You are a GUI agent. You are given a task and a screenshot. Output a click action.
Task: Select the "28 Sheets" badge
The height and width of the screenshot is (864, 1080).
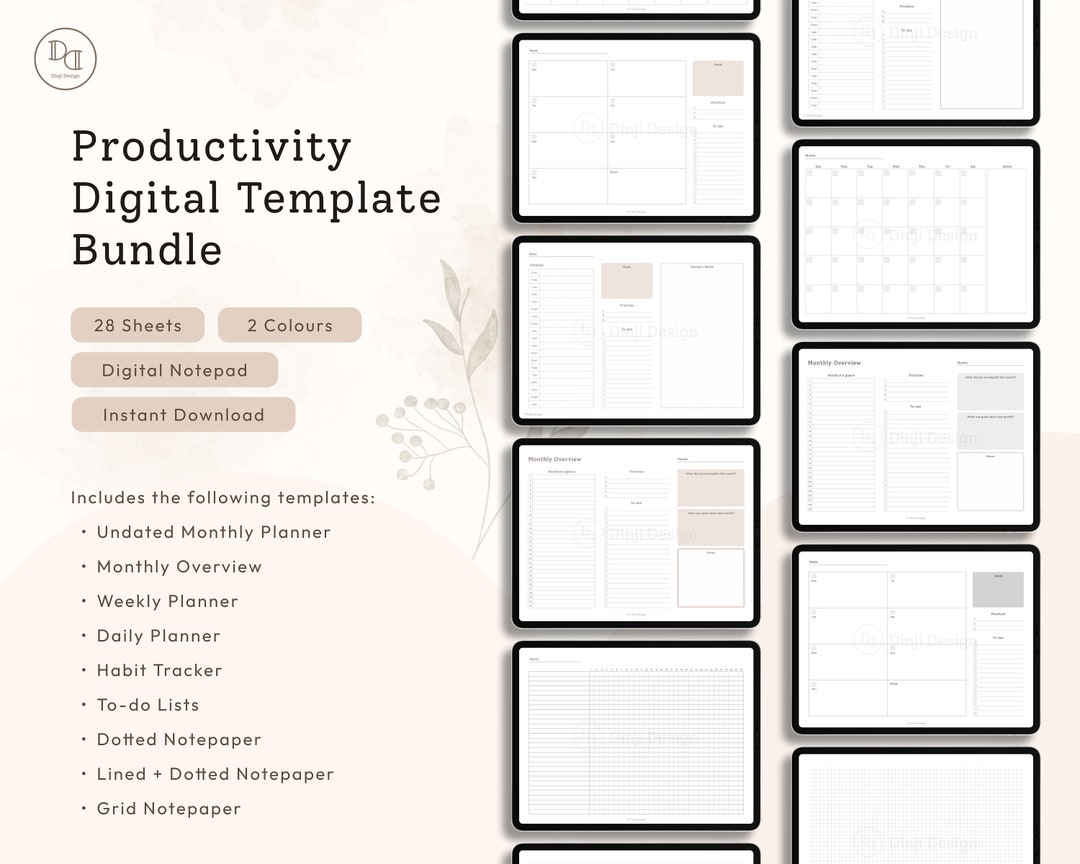(x=137, y=325)
